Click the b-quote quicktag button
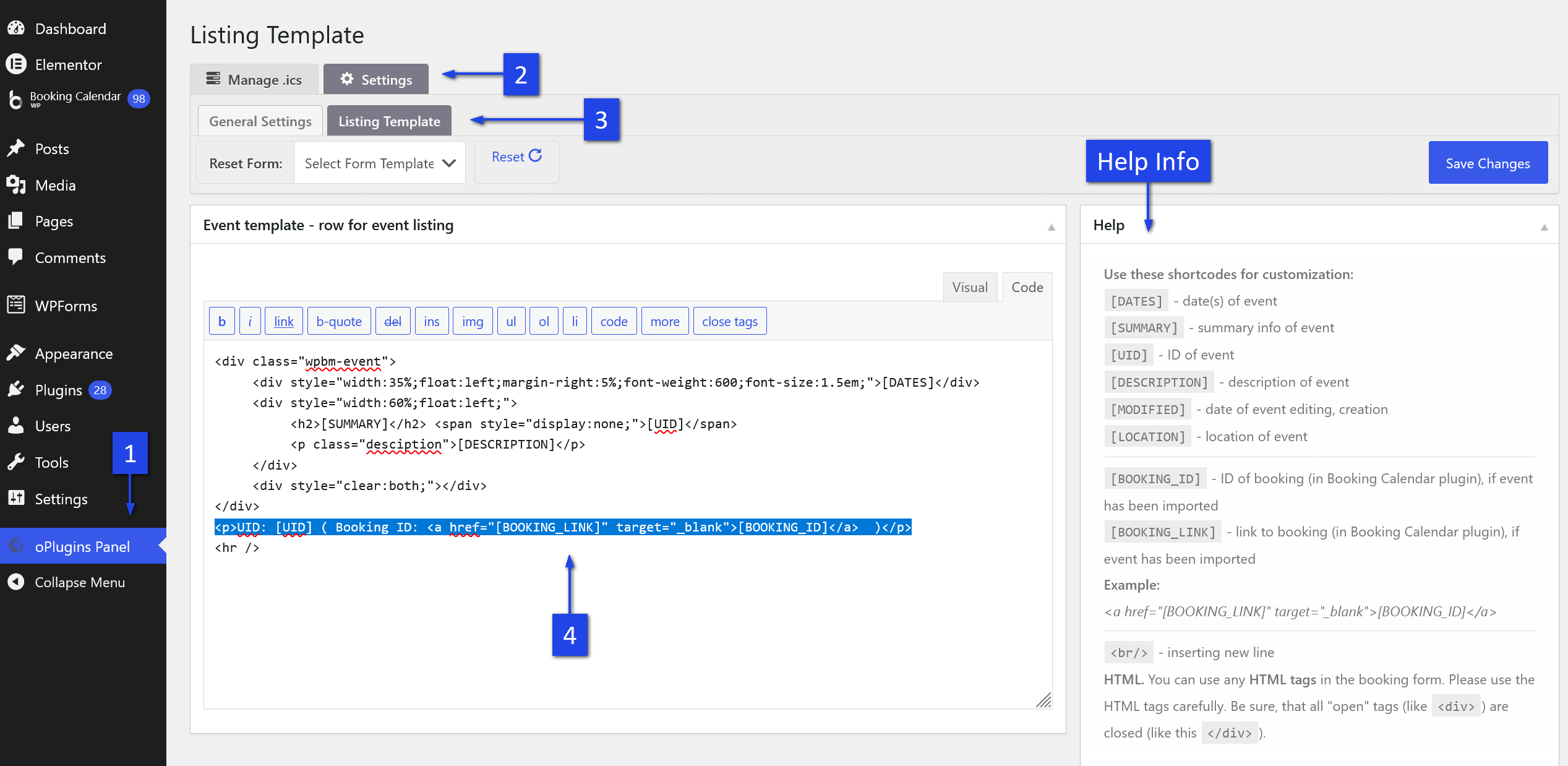1568x766 pixels. [x=339, y=321]
